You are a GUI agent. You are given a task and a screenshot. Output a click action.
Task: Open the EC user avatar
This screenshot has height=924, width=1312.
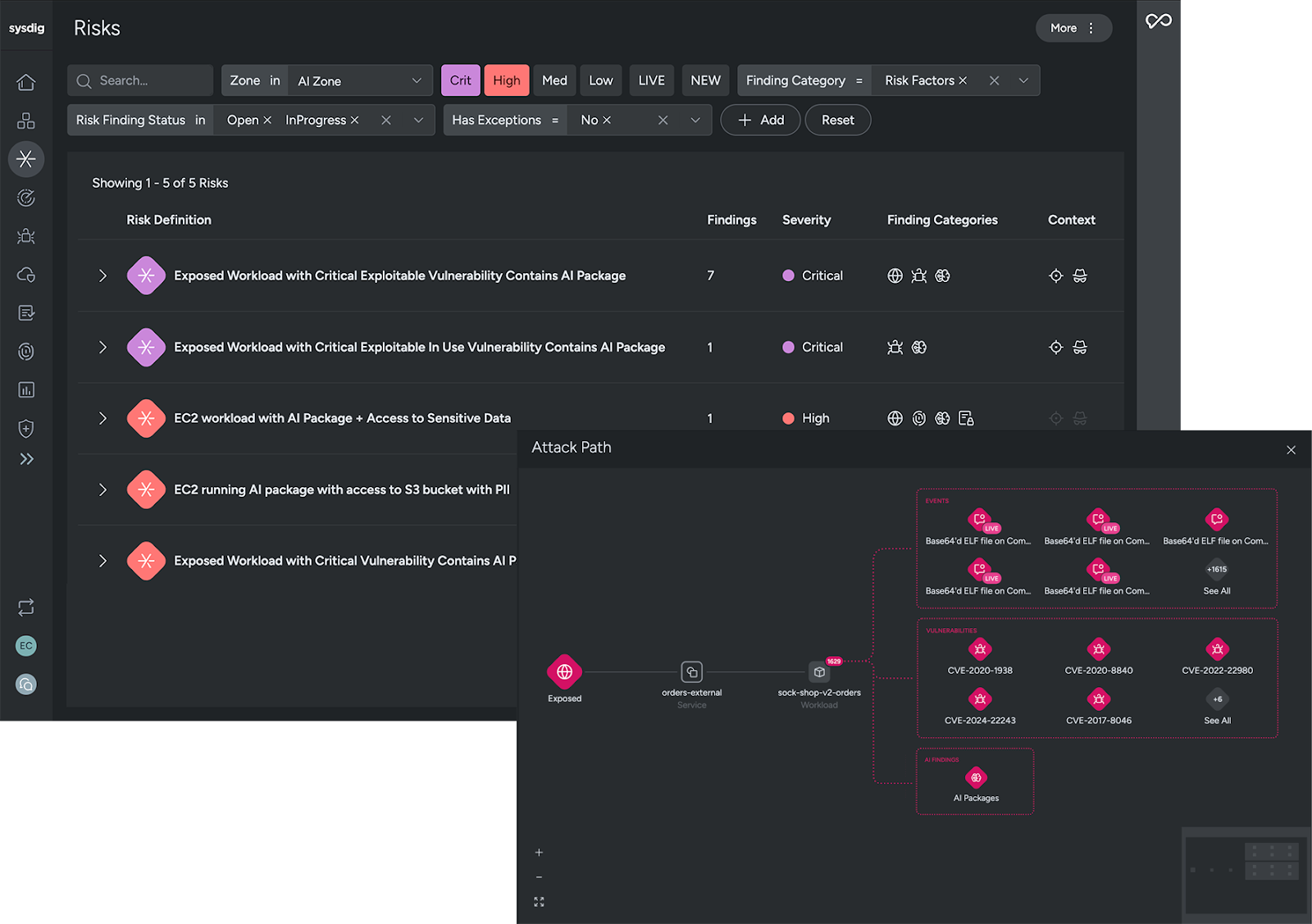(26, 646)
